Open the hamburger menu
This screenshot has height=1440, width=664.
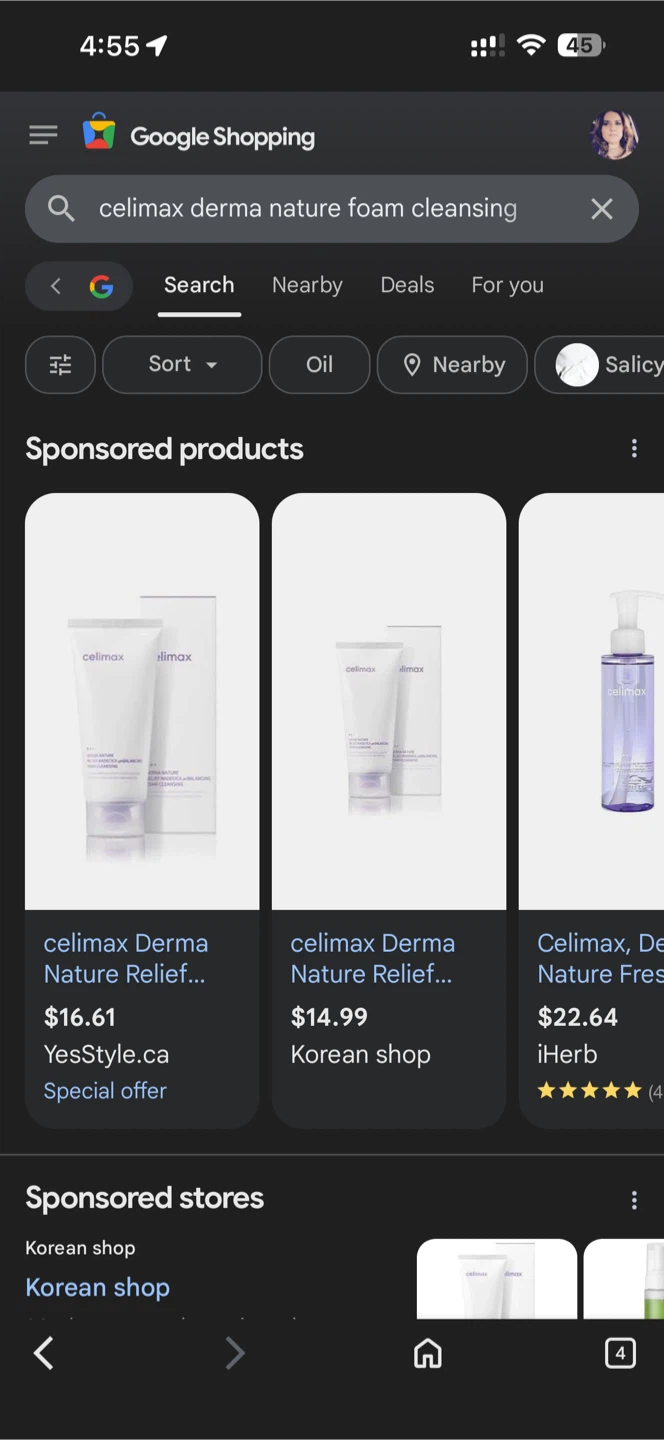(43, 135)
